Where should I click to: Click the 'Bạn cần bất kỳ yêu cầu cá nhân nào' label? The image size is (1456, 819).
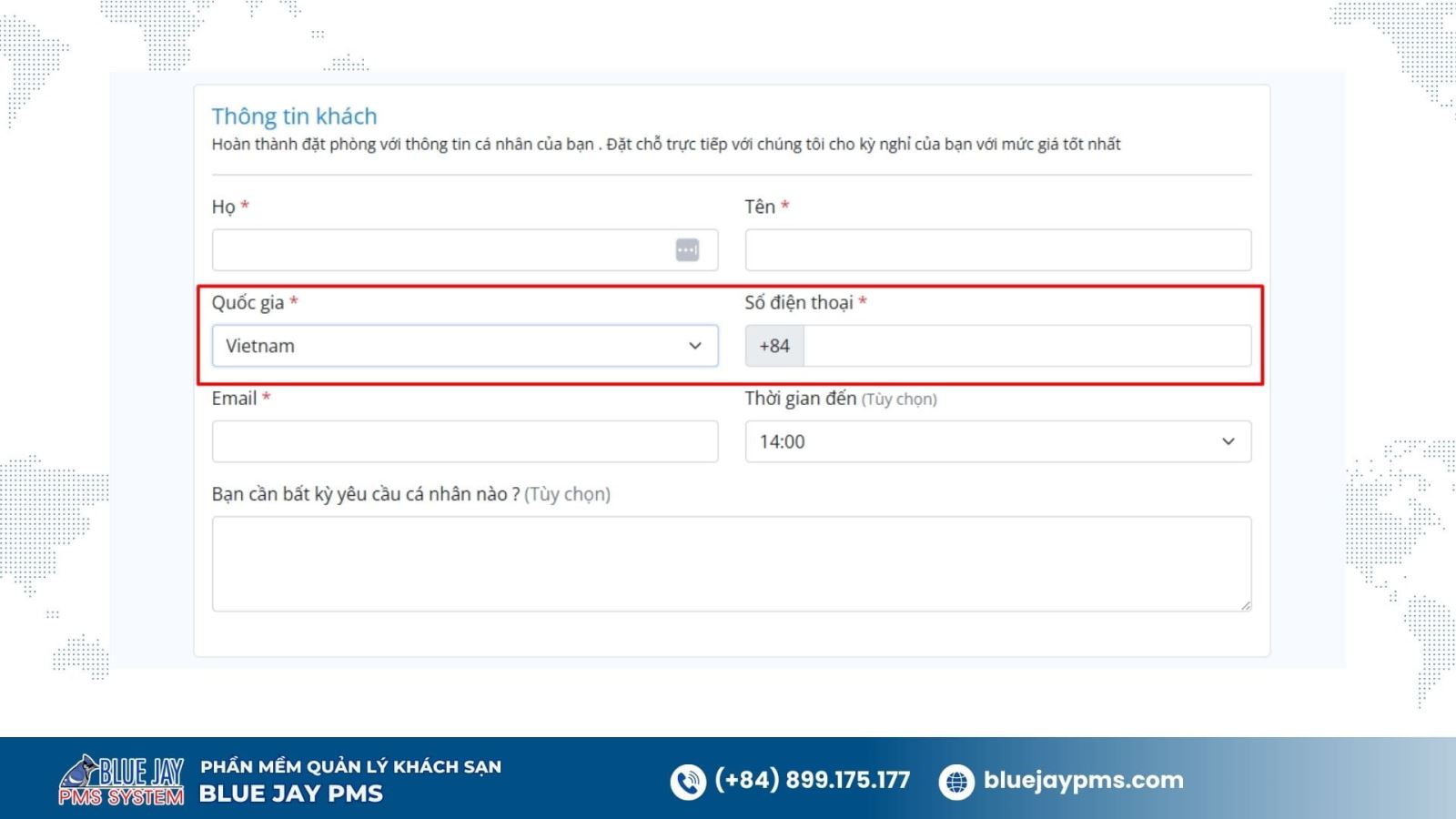click(366, 494)
